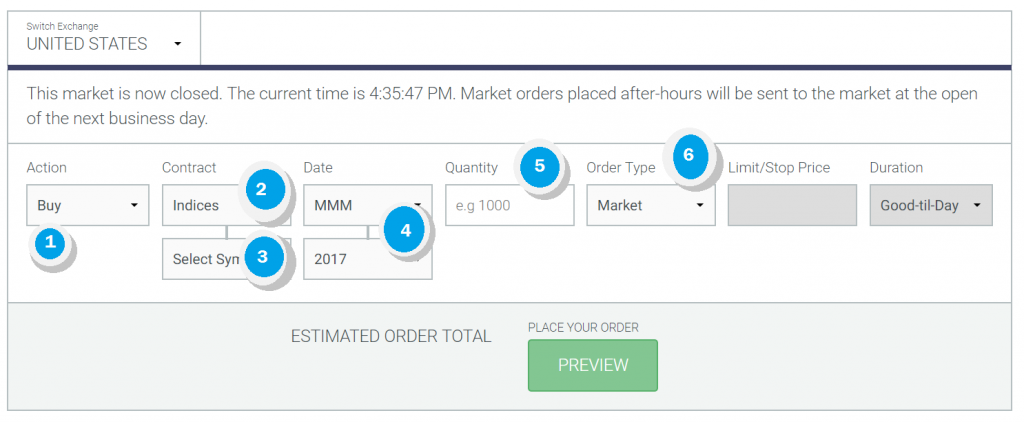This screenshot has height=422, width=1024.
Task: Open the year dropdown showing 2017
Action: [x=368, y=259]
